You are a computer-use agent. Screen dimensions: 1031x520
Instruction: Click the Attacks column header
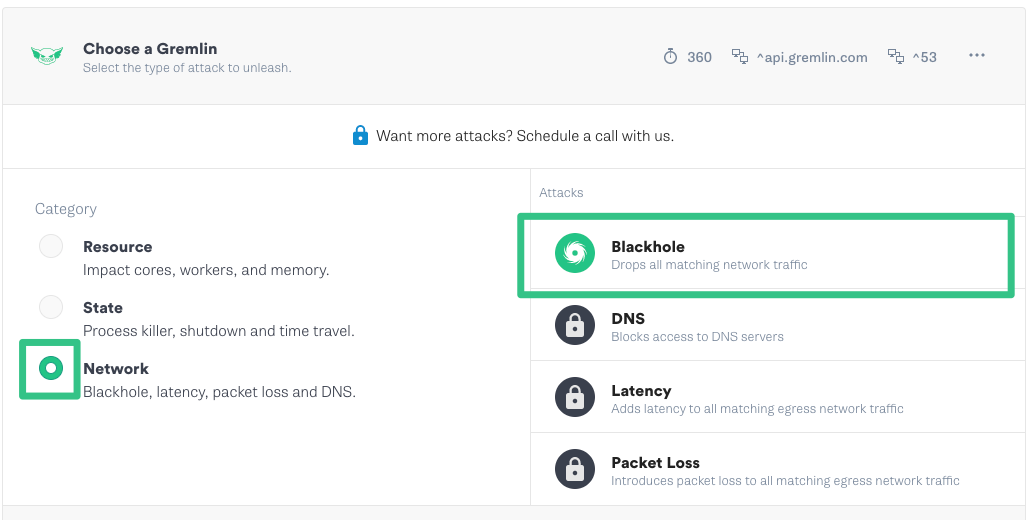(561, 193)
